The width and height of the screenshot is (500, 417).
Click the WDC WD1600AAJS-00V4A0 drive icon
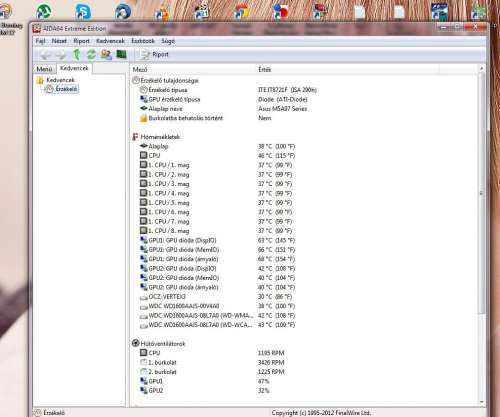point(144,307)
